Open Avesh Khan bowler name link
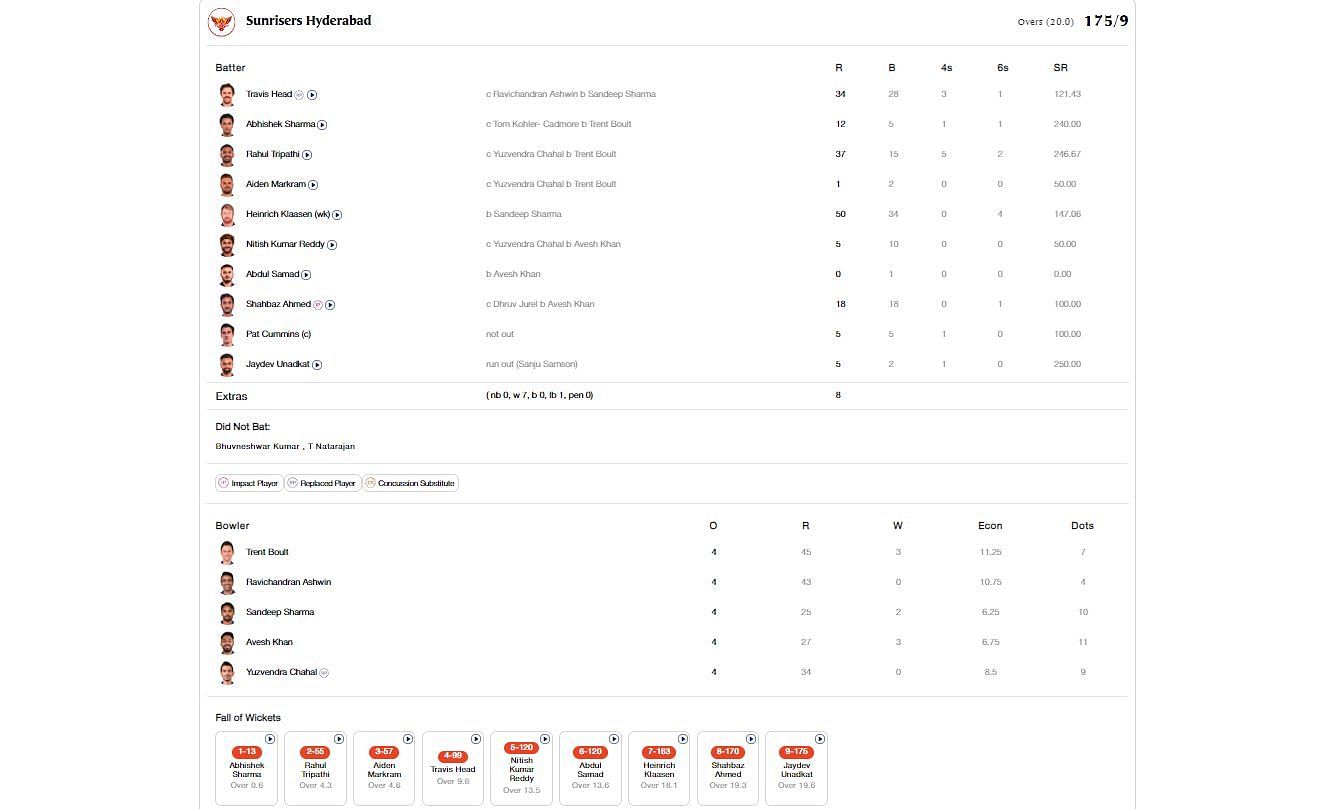Image resolution: width=1332 pixels, height=809 pixels. coord(269,642)
